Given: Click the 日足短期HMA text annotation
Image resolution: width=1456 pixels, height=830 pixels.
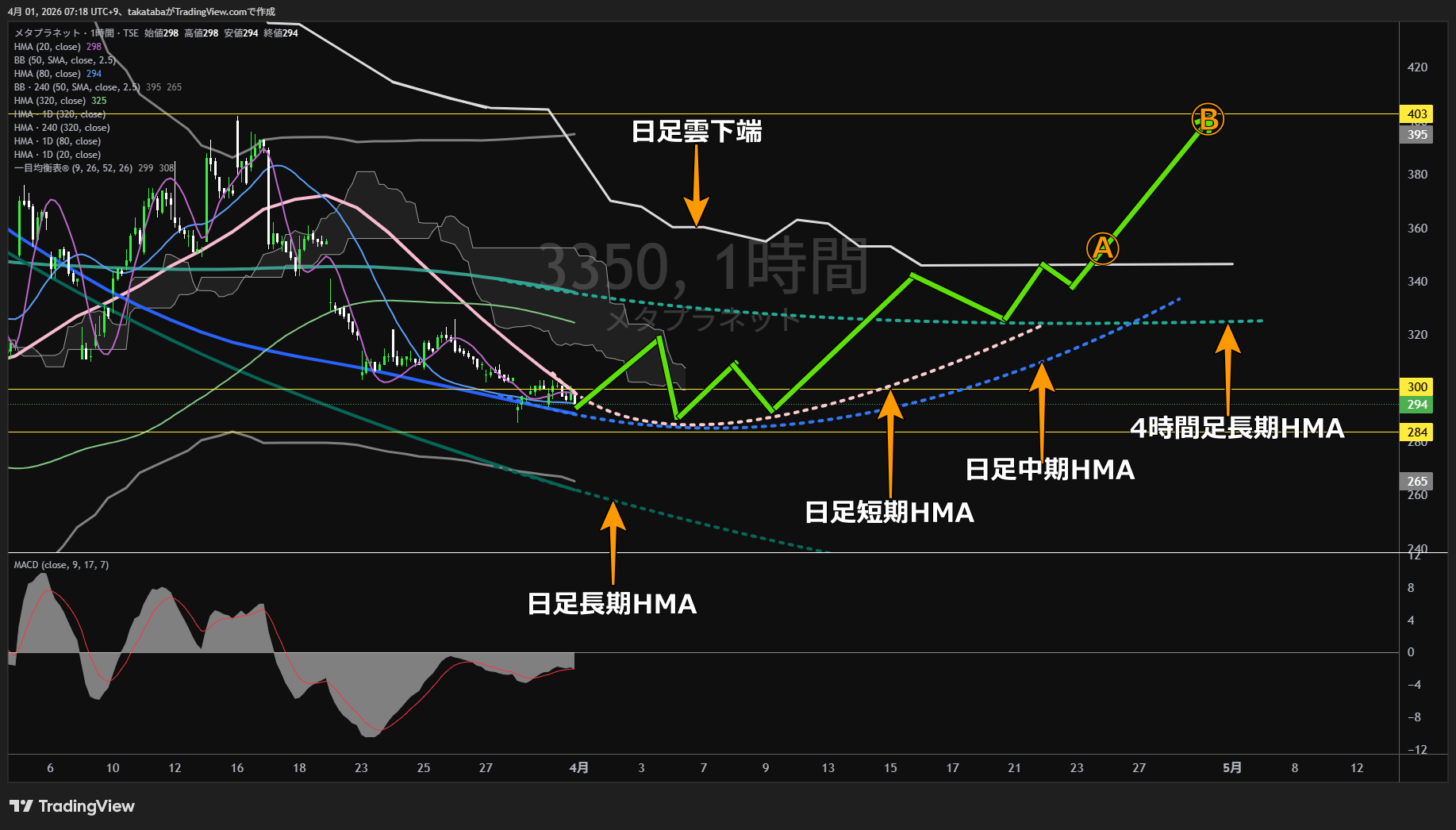Looking at the screenshot, I should click(x=889, y=513).
